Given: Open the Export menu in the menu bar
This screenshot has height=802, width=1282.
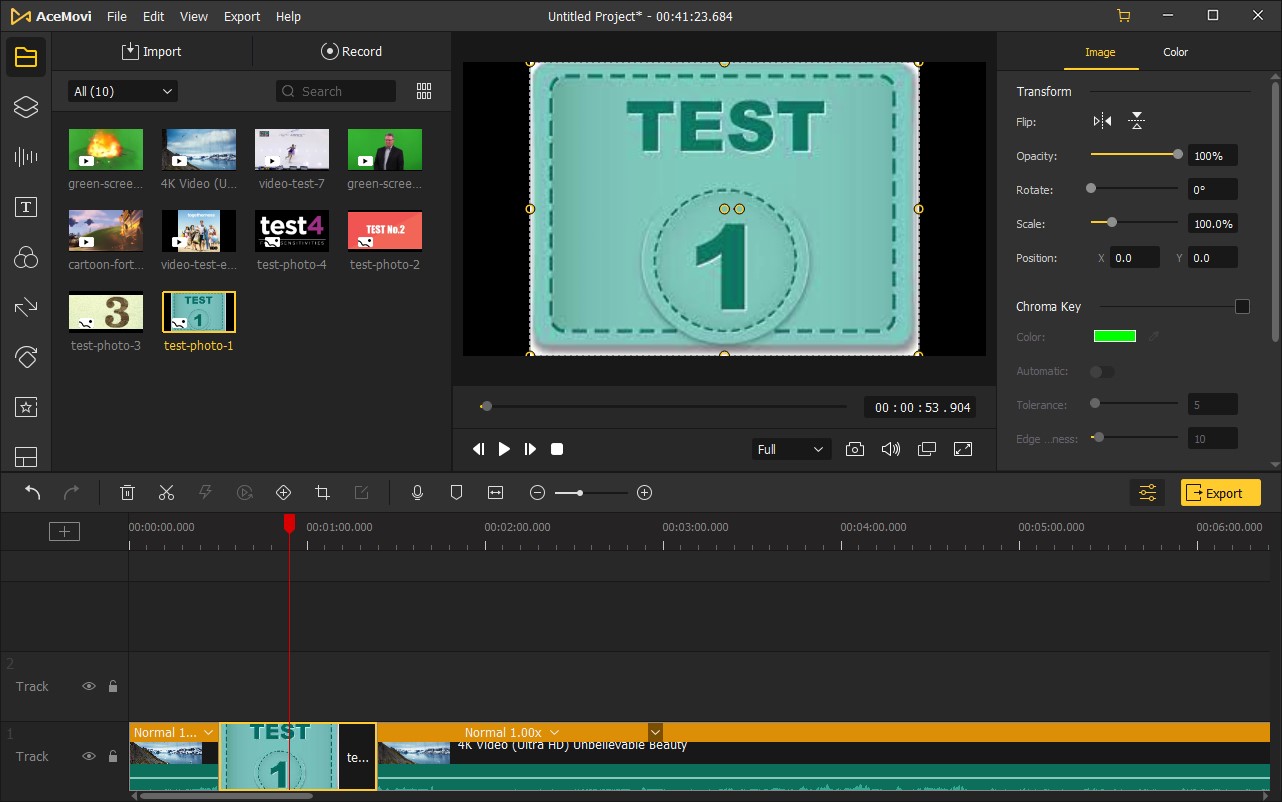Looking at the screenshot, I should (x=242, y=17).
